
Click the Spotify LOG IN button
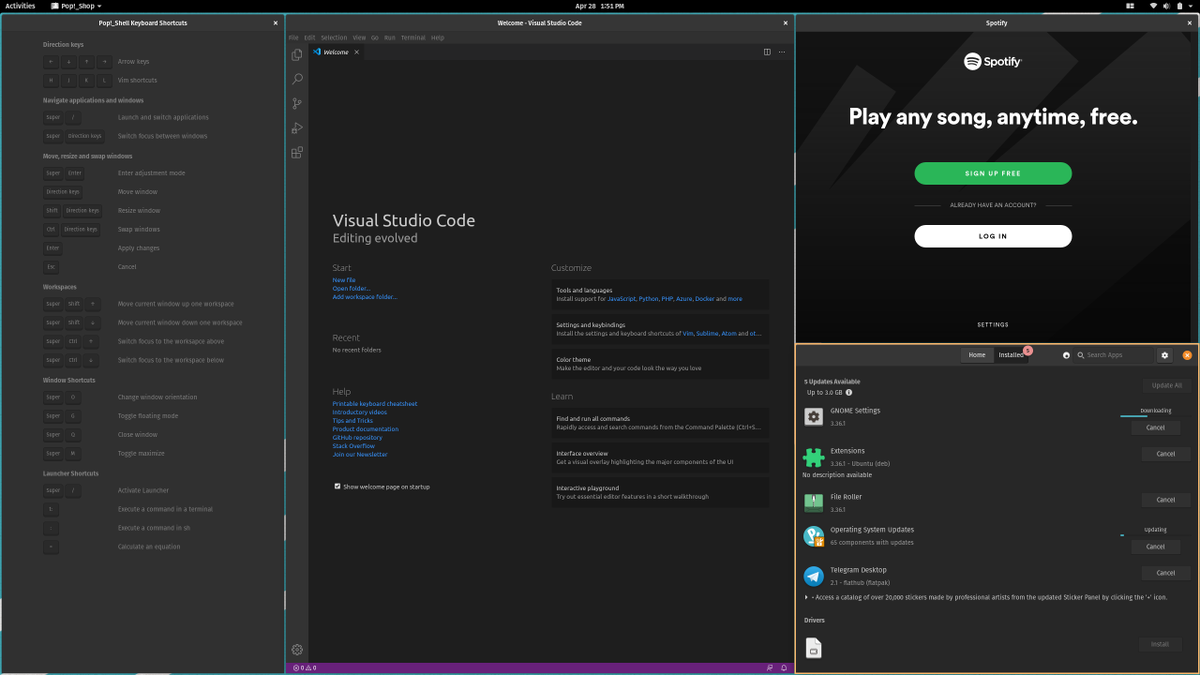click(992, 236)
